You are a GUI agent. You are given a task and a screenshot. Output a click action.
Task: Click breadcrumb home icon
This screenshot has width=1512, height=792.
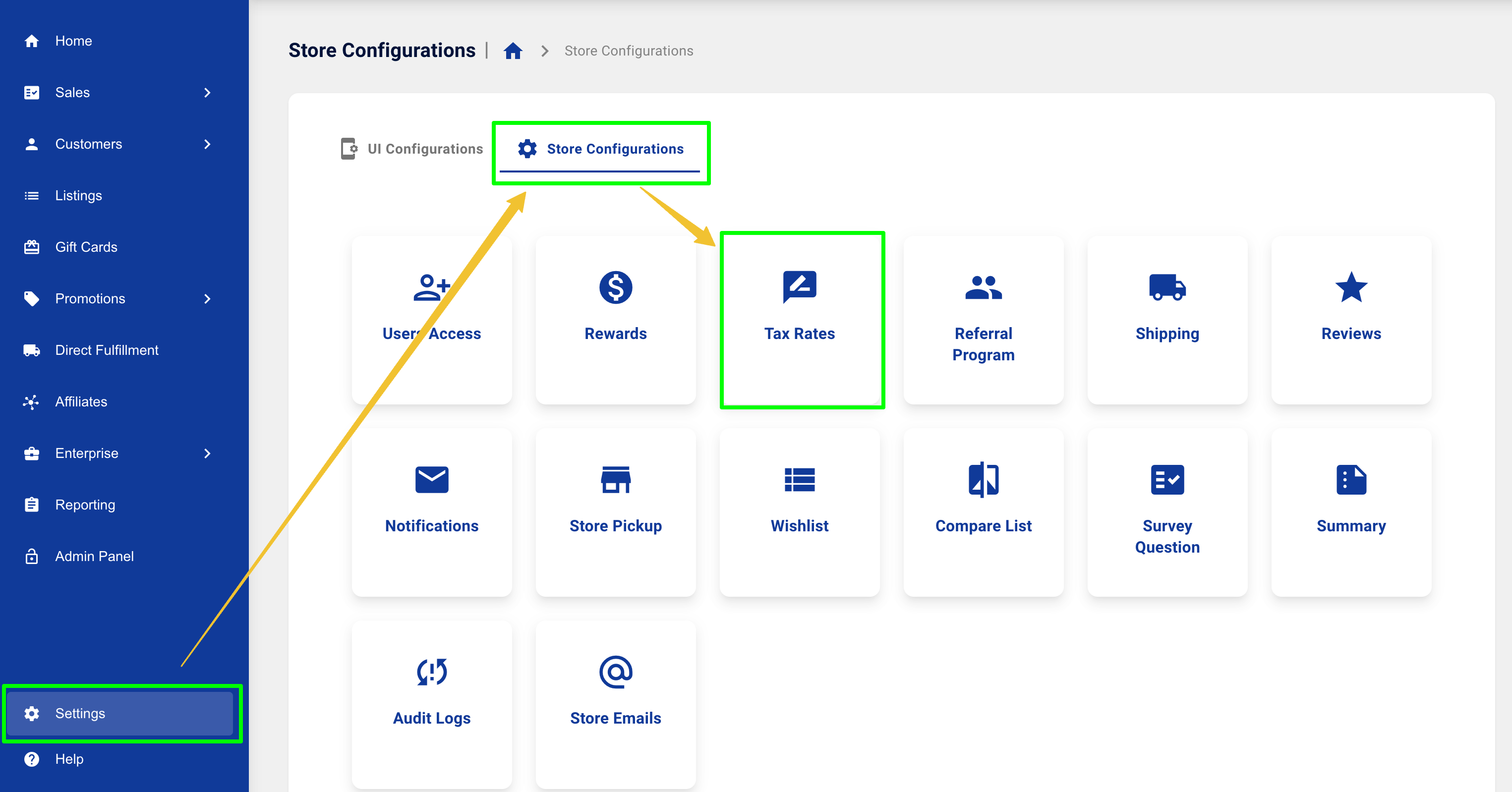(513, 51)
